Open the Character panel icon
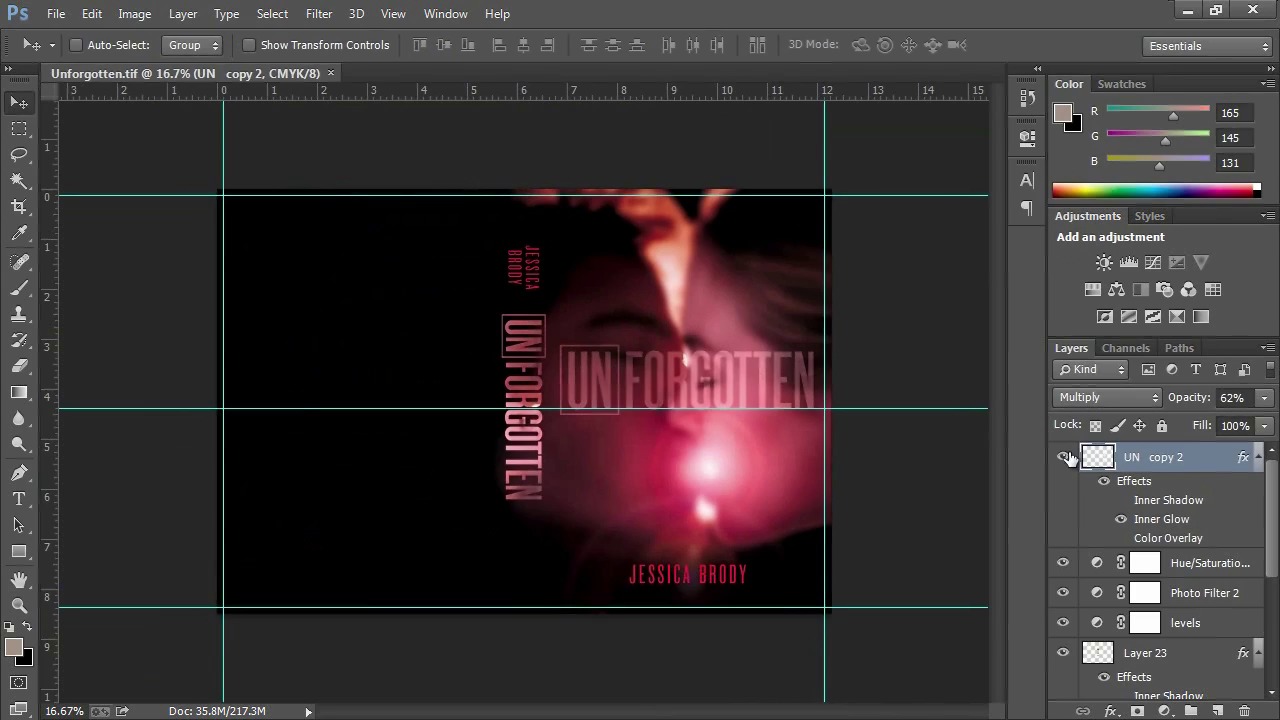The height and width of the screenshot is (720, 1280). 1027,180
